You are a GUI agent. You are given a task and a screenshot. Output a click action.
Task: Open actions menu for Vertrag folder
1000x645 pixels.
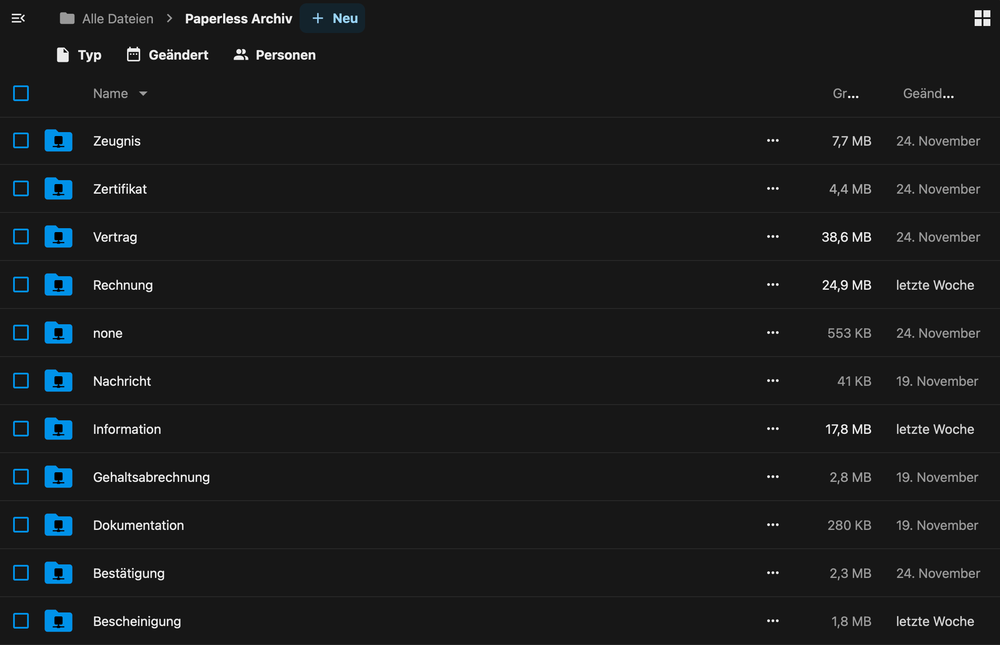772,237
